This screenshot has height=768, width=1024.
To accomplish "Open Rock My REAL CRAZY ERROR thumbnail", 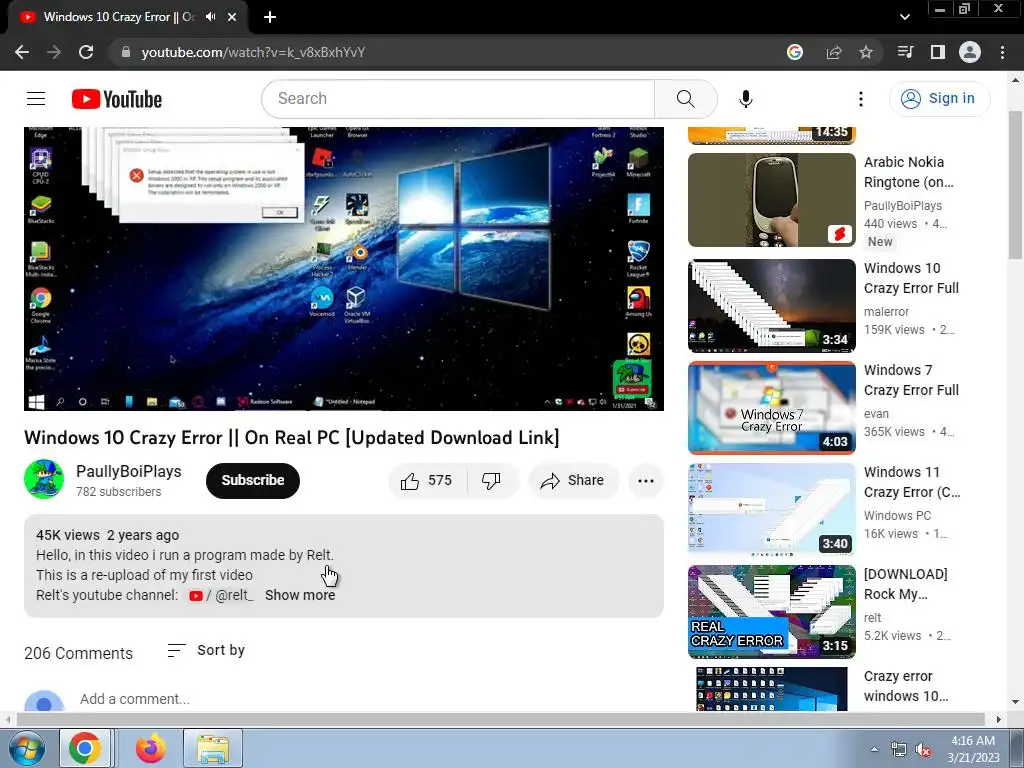I will click(772, 611).
